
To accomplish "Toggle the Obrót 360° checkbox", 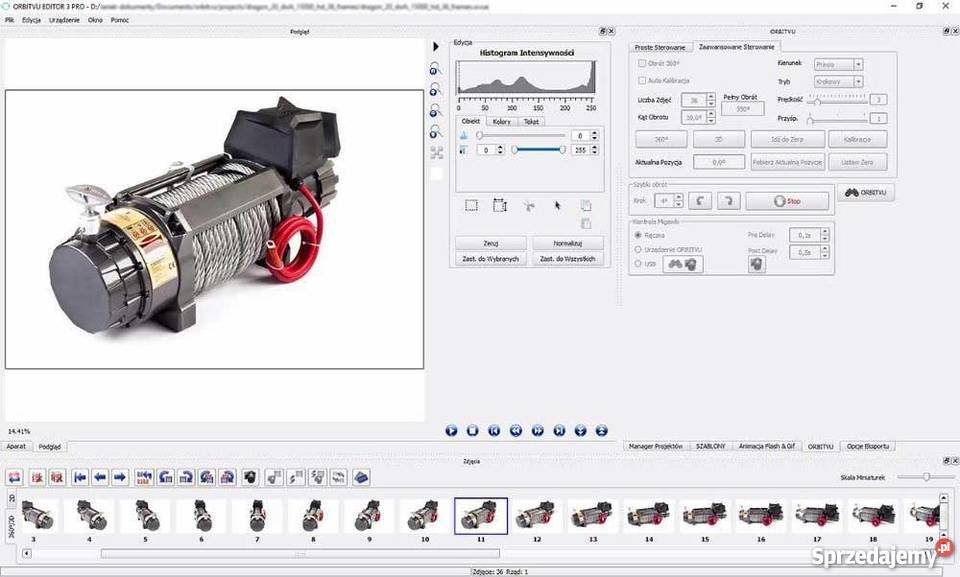I will 642,63.
